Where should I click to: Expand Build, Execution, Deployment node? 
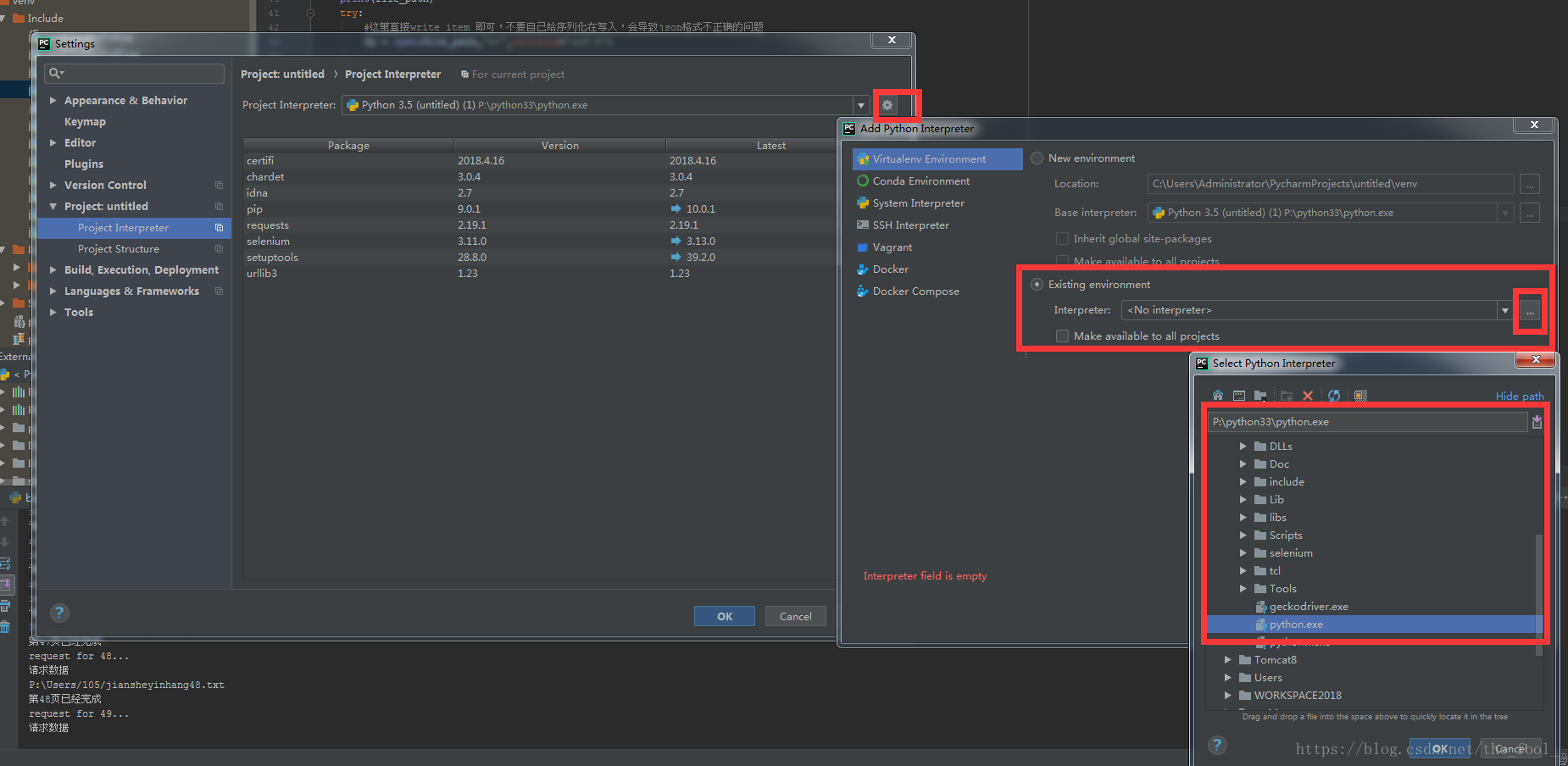click(53, 270)
